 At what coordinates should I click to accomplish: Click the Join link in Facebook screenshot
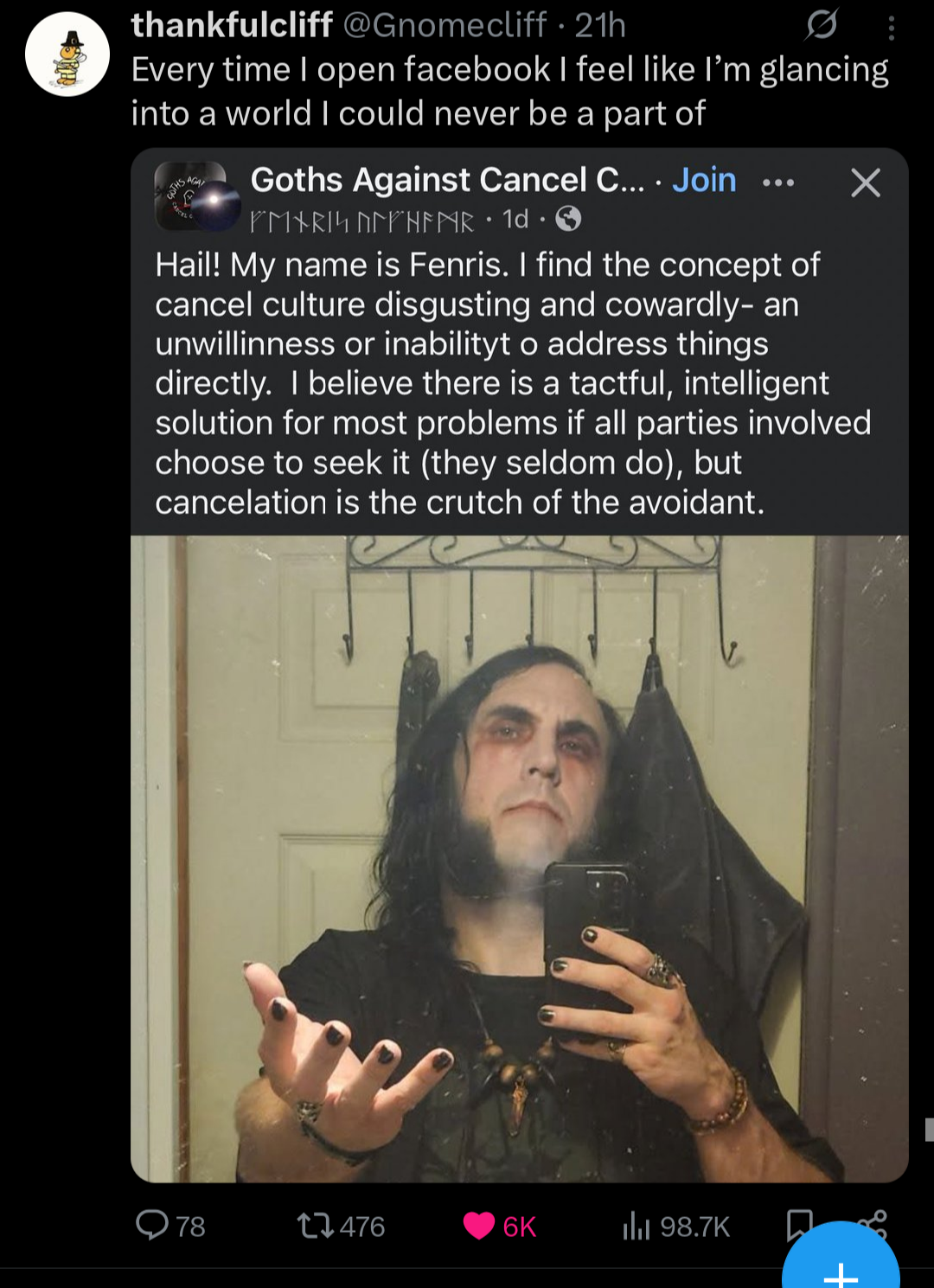pyautogui.click(x=704, y=180)
